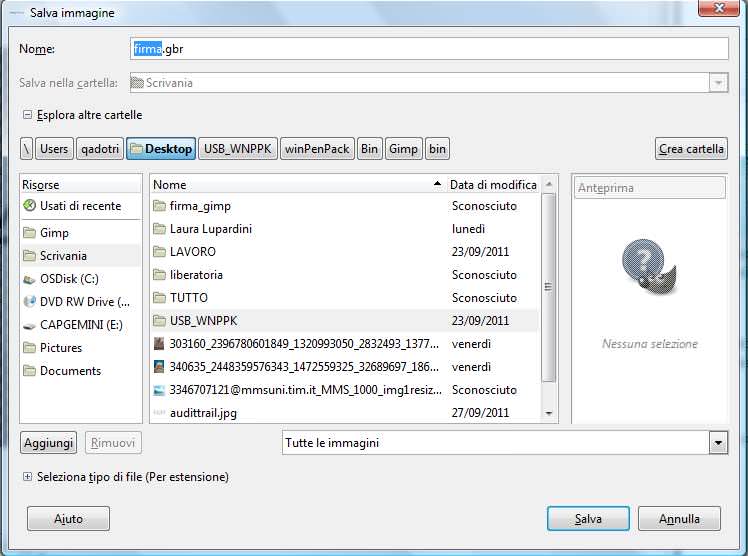This screenshot has height=556, width=748.
Task: Click the OSDisk (C:) drive icon
Action: click(30, 279)
